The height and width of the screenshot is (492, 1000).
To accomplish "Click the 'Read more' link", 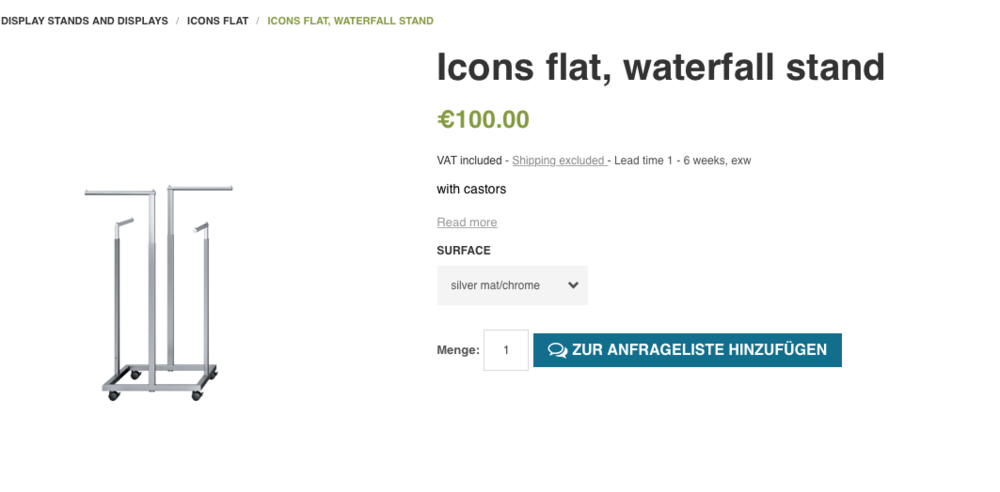I will point(467,222).
